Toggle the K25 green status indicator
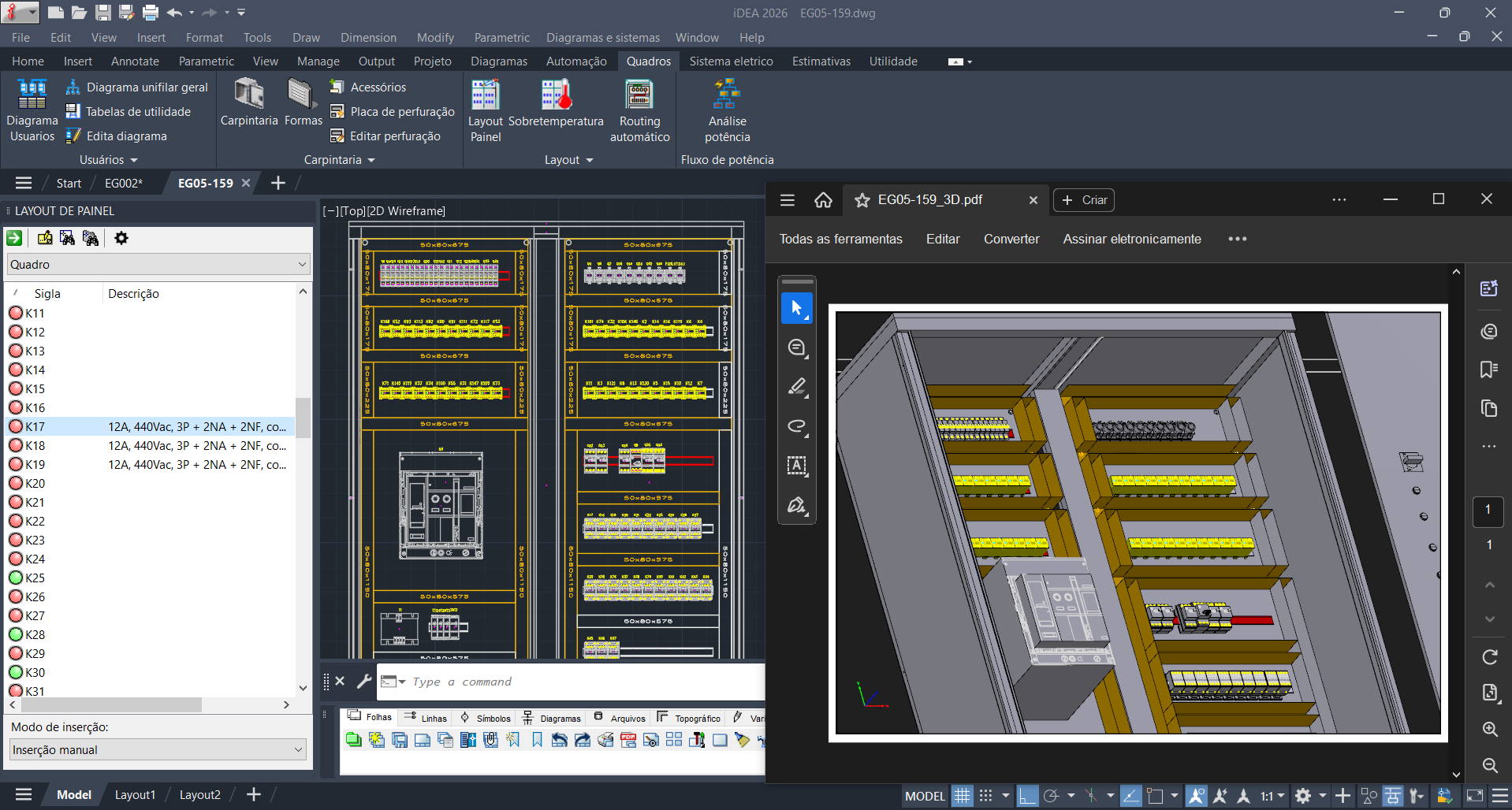Screen dimensions: 1512x810 pyautogui.click(x=16, y=578)
